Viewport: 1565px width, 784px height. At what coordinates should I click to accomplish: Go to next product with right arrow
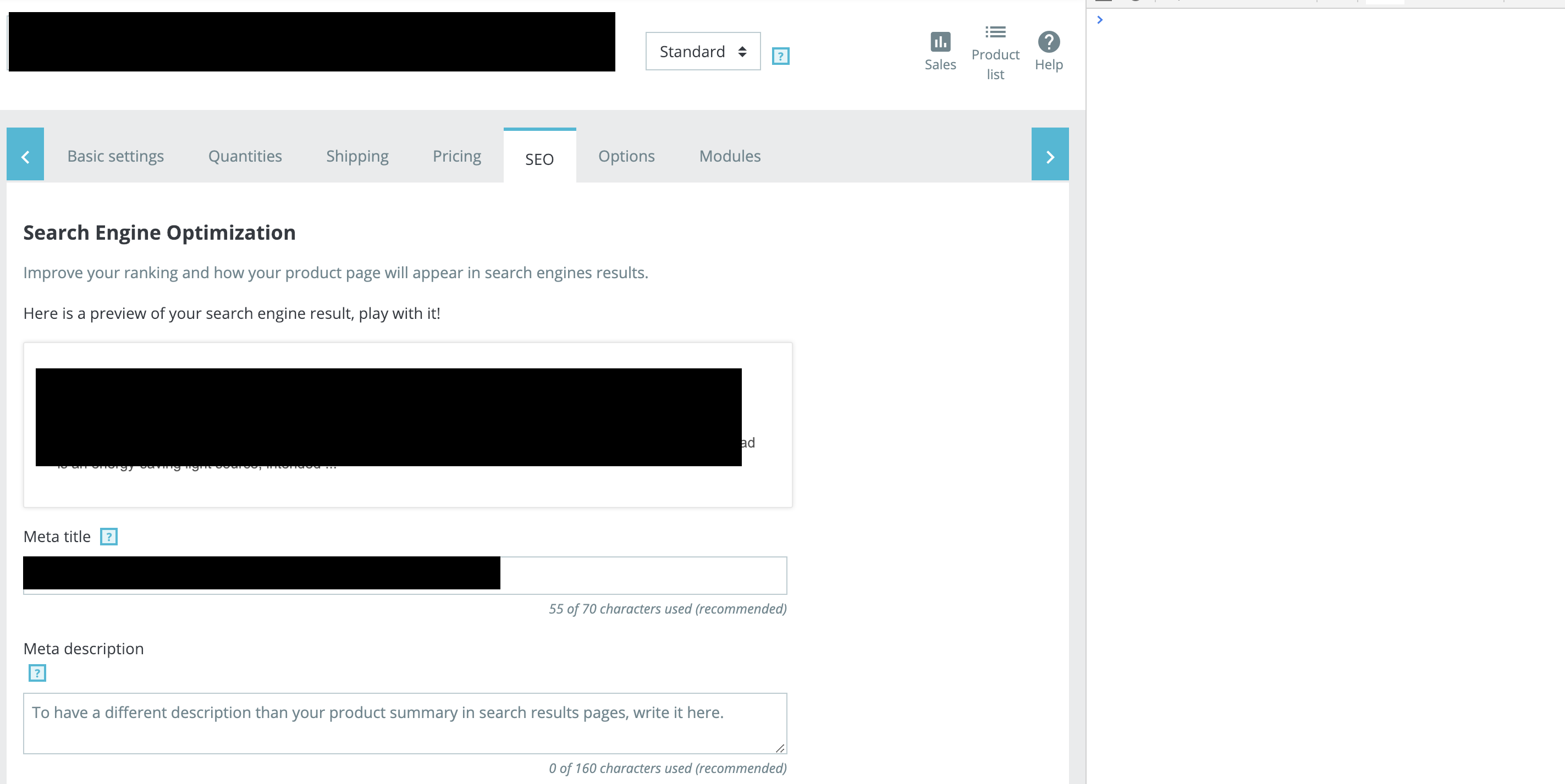point(1049,155)
